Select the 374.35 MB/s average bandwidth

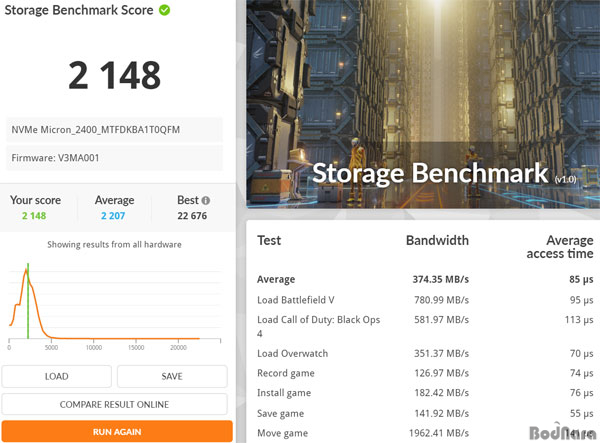click(x=441, y=279)
